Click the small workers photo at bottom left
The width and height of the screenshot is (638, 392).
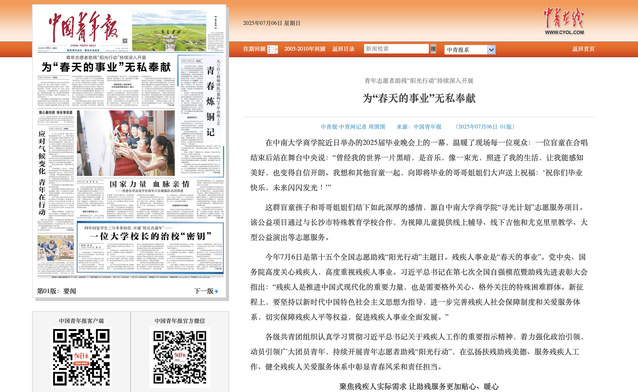coord(56,248)
